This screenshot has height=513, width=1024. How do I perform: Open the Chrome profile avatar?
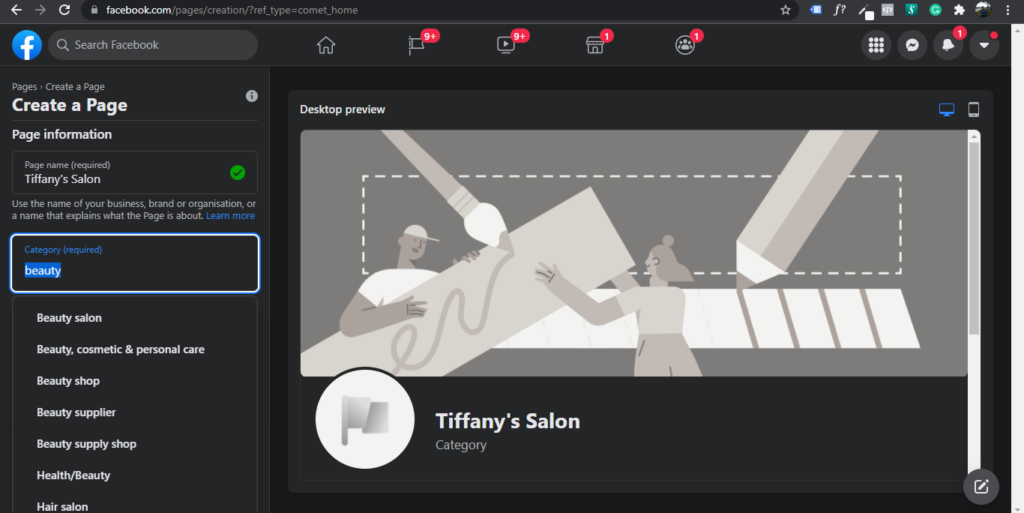pyautogui.click(x=983, y=10)
